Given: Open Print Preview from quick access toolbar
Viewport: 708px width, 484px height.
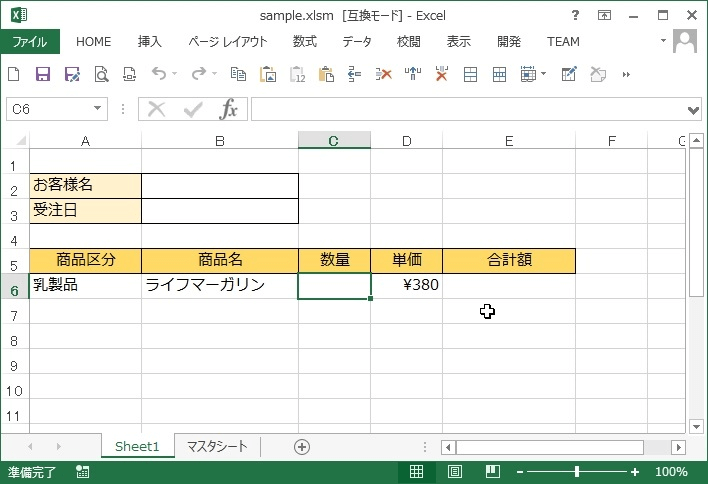Looking at the screenshot, I should point(101,74).
